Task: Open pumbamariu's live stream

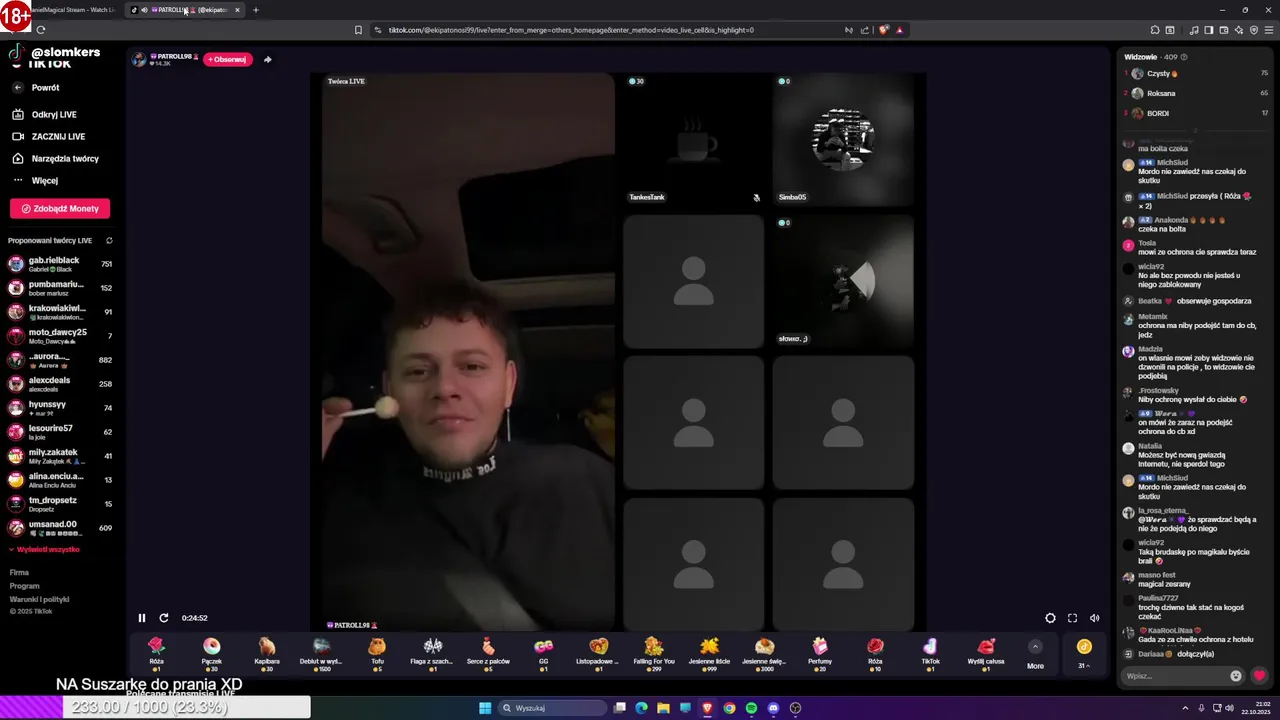Action: pyautogui.click(x=60, y=287)
